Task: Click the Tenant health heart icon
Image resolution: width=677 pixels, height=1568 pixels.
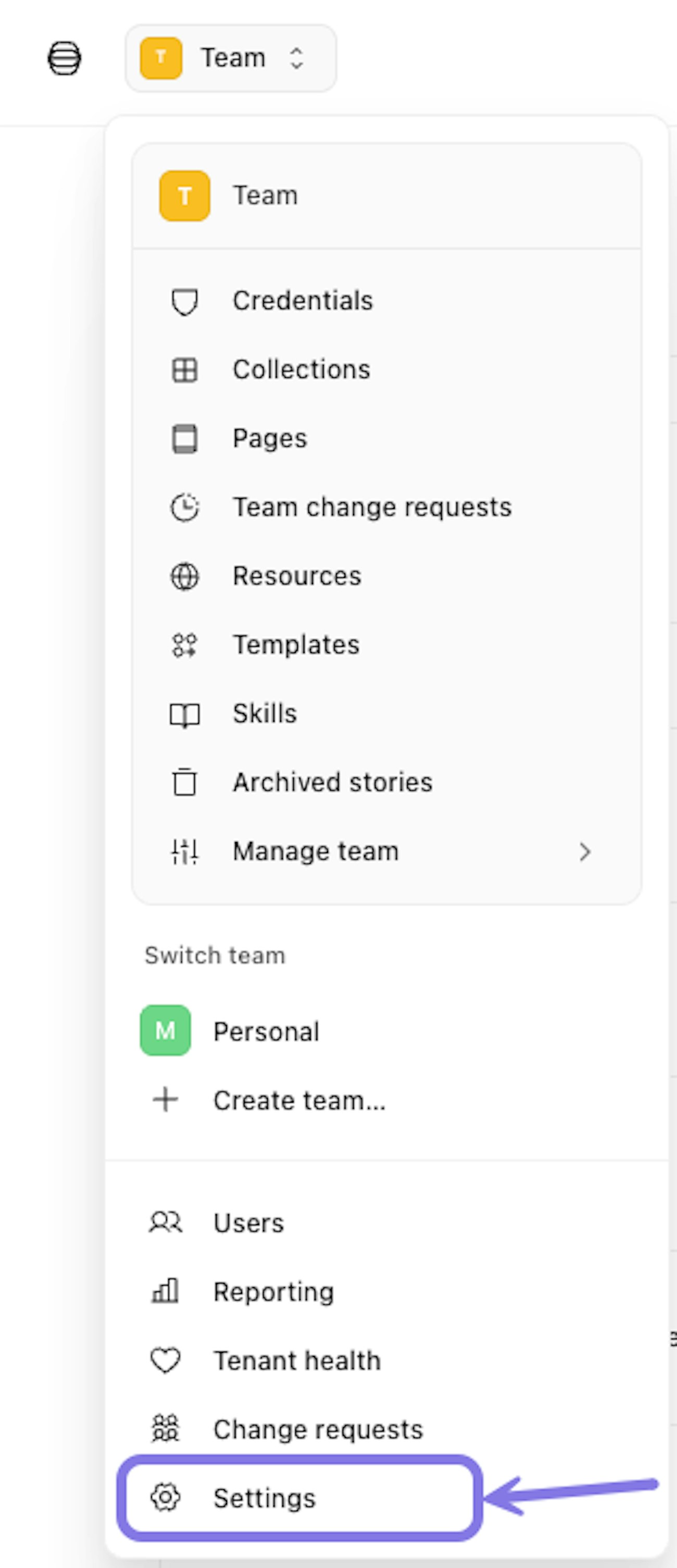Action: pos(166,1361)
